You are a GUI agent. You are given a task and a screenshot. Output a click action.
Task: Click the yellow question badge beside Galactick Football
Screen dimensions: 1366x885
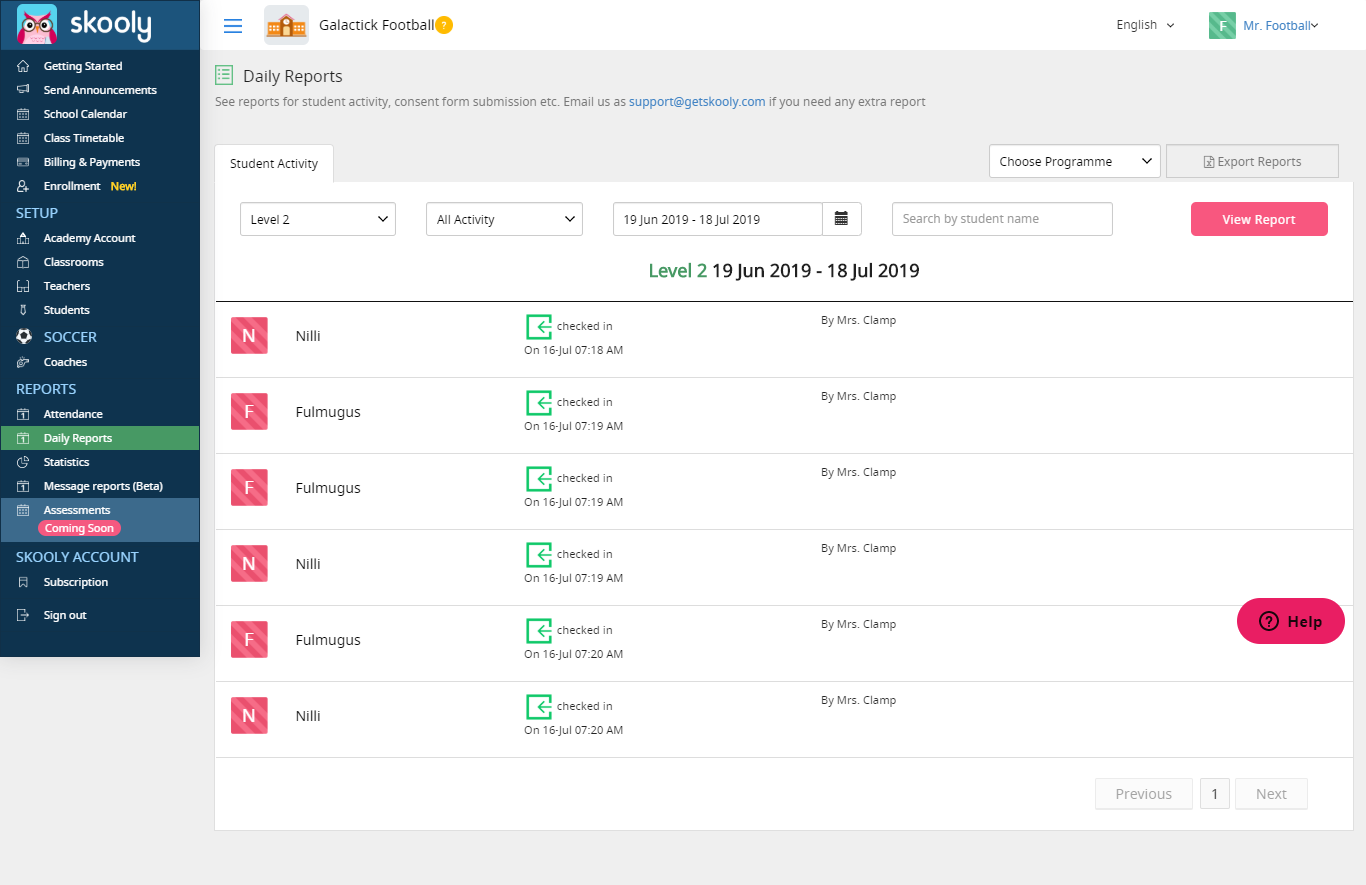click(x=444, y=25)
